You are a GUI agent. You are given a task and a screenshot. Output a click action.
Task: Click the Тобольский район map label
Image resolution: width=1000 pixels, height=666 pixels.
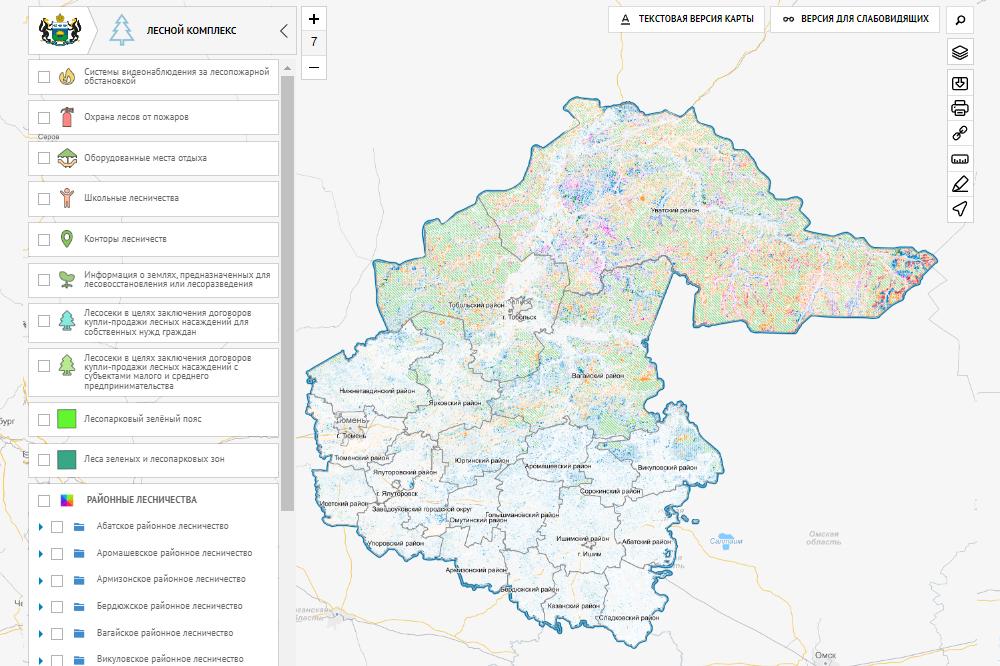pos(476,305)
